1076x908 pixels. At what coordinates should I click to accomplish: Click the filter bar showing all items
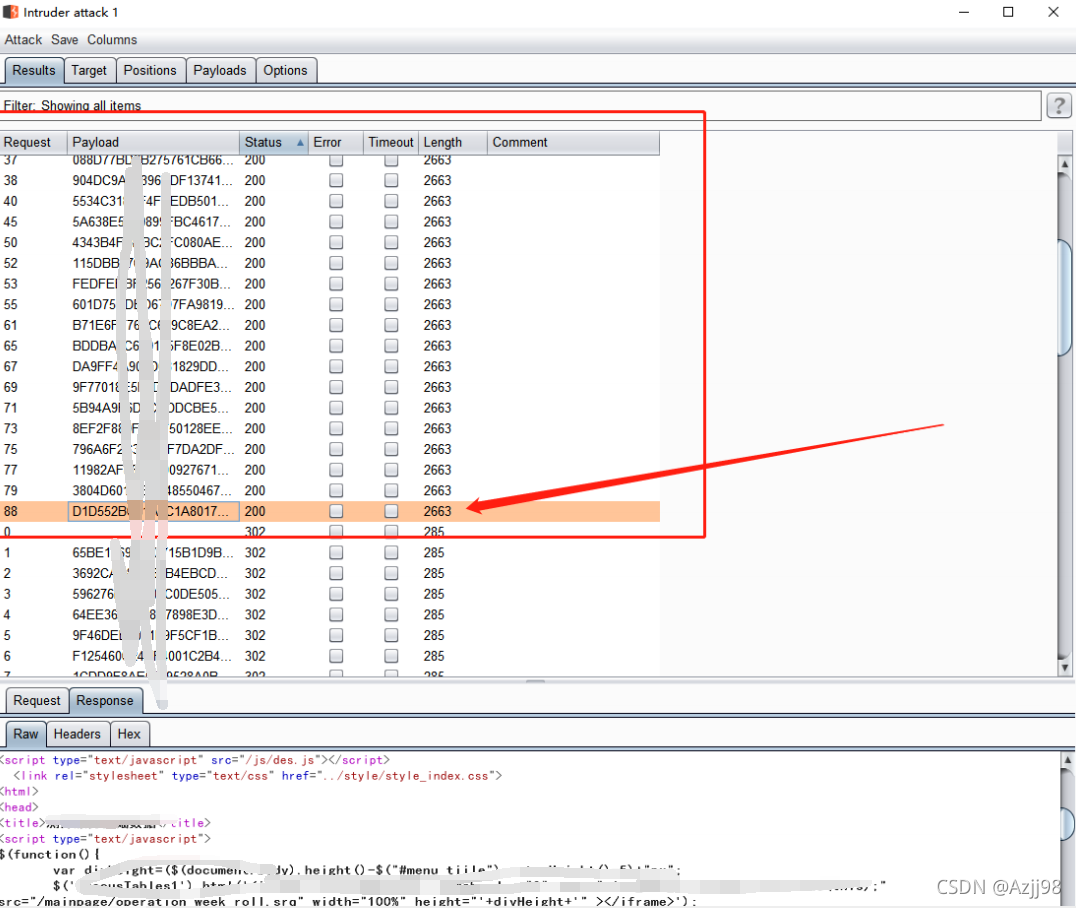point(520,106)
